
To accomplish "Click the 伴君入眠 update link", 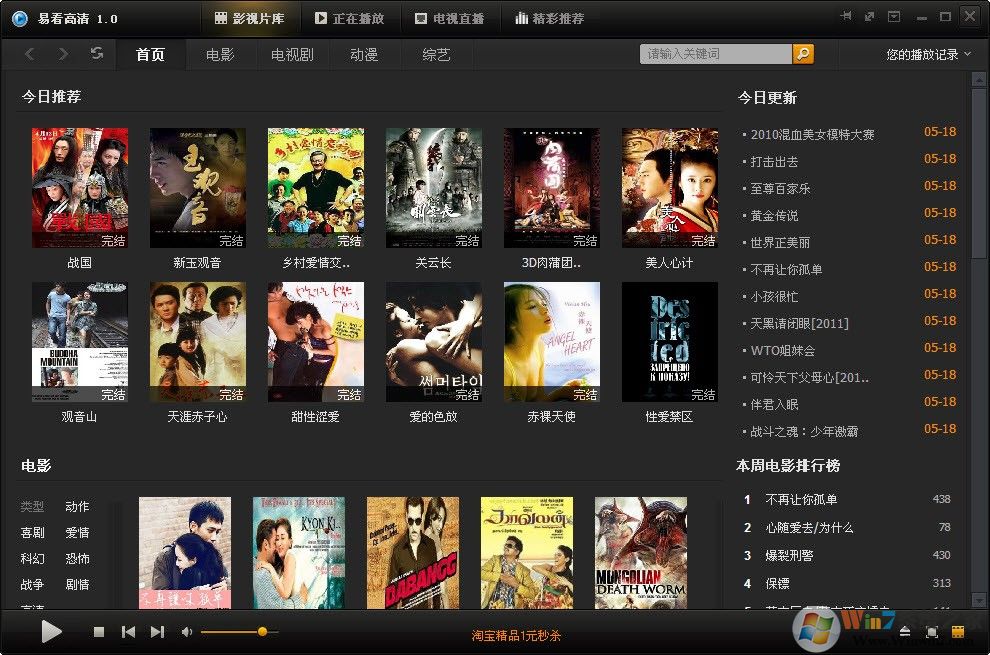I will (x=774, y=405).
